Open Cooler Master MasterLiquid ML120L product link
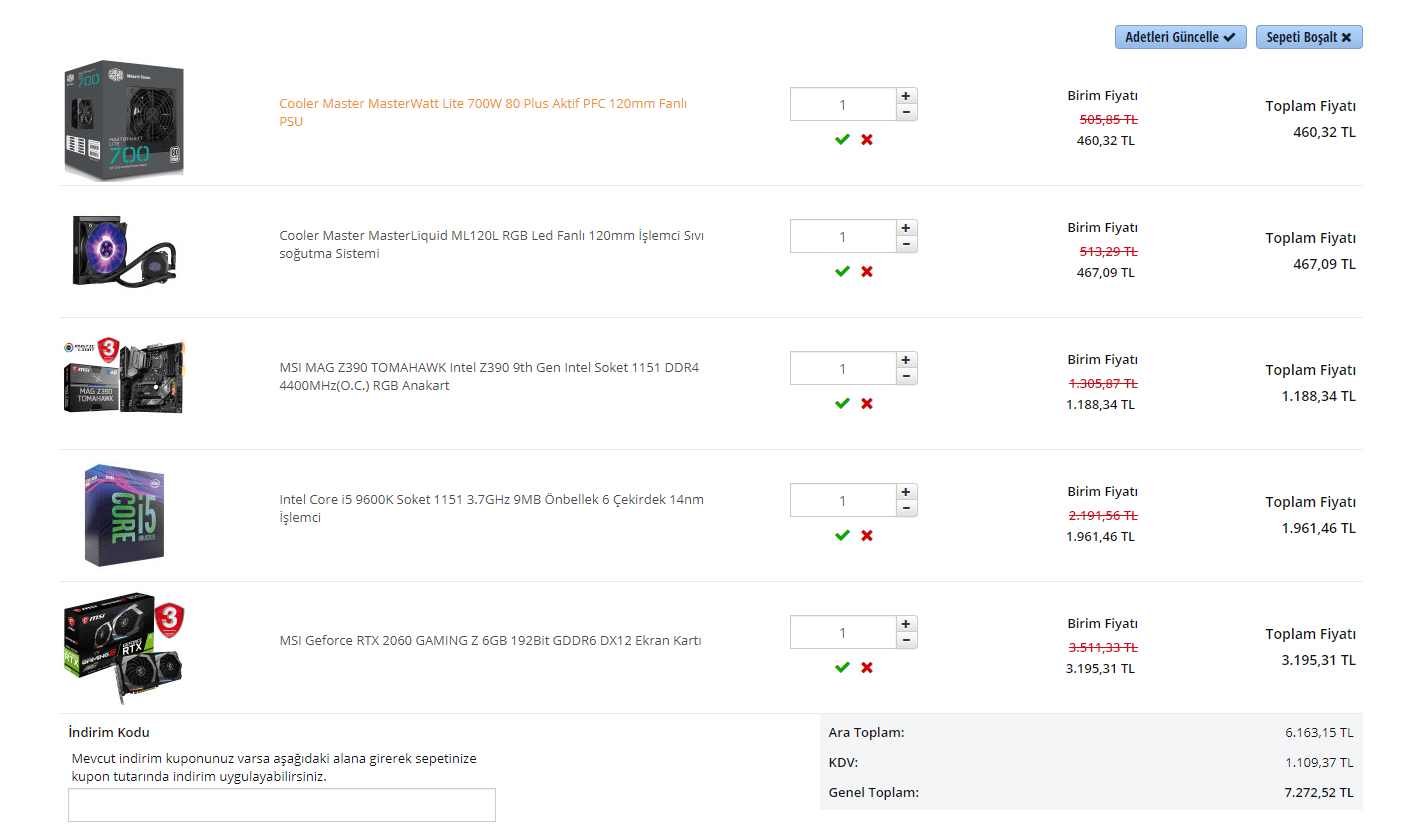The width and height of the screenshot is (1425, 826). tap(492, 244)
